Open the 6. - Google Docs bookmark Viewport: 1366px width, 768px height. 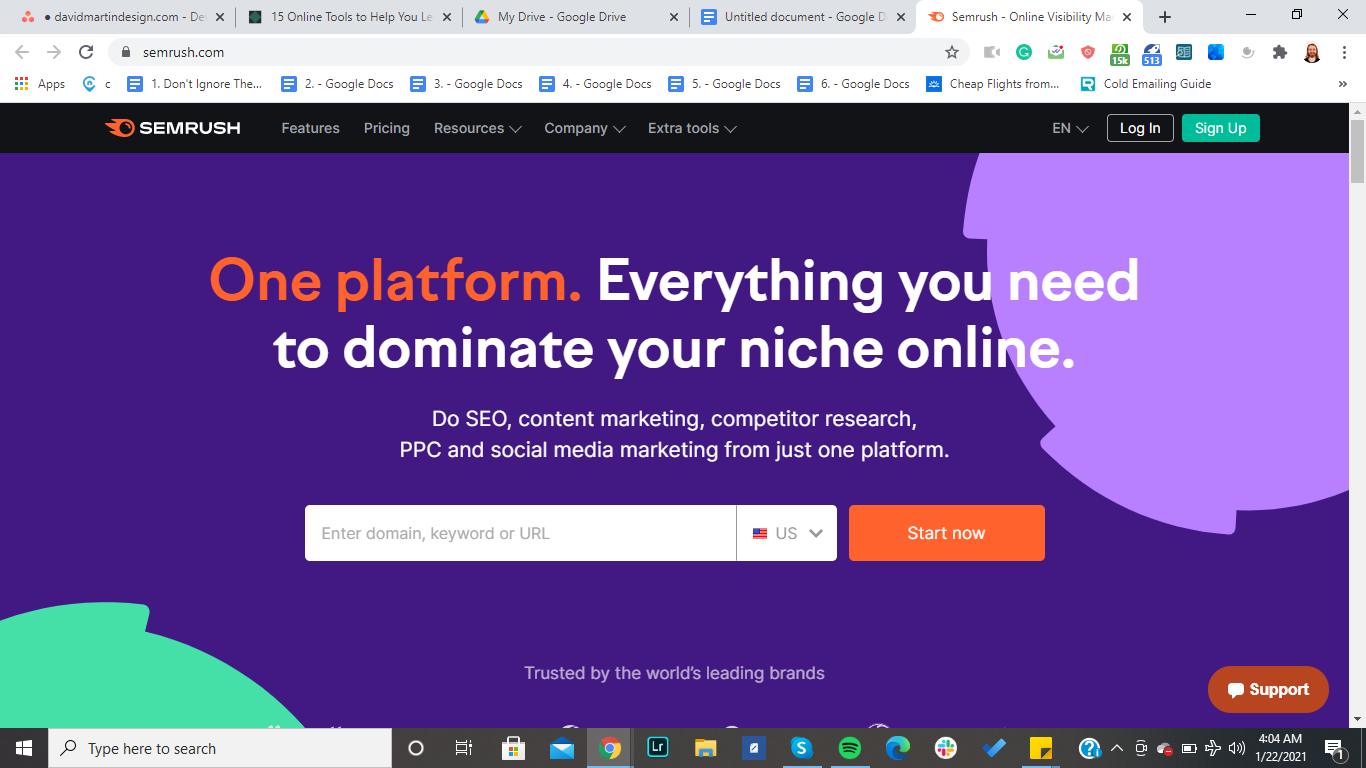pos(854,84)
